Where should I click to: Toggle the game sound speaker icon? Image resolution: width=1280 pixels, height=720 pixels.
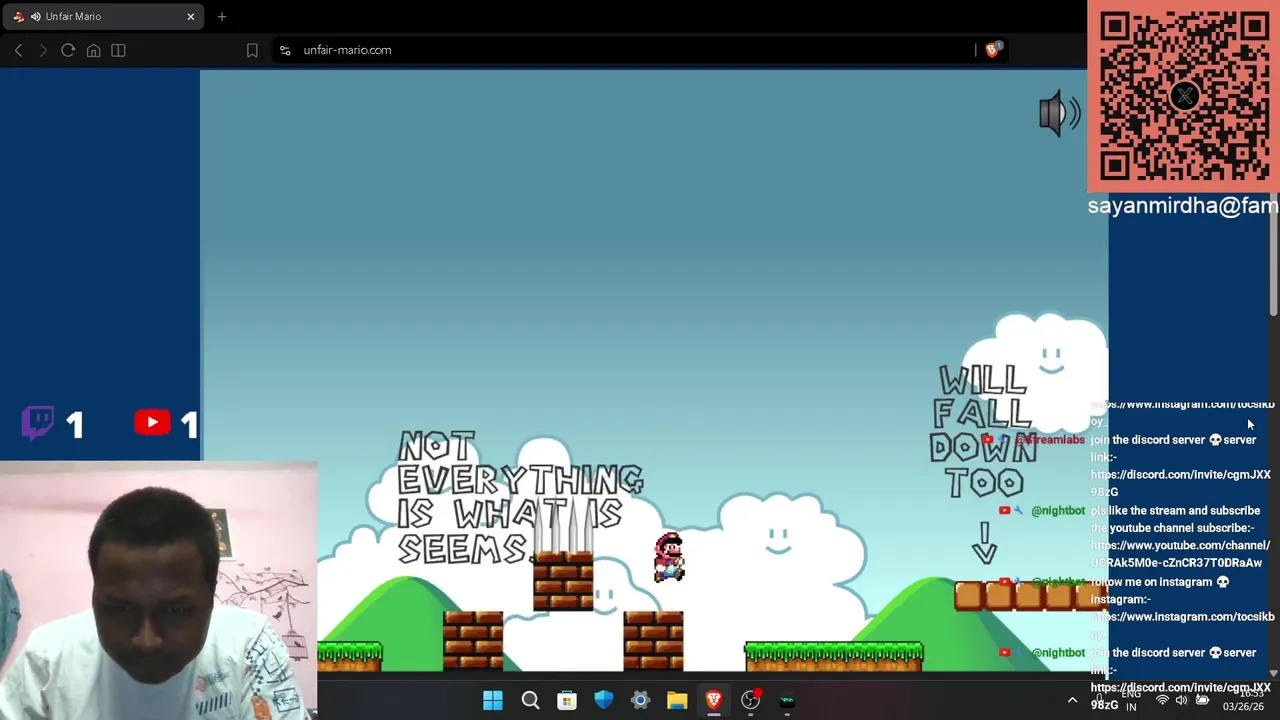click(x=1059, y=113)
